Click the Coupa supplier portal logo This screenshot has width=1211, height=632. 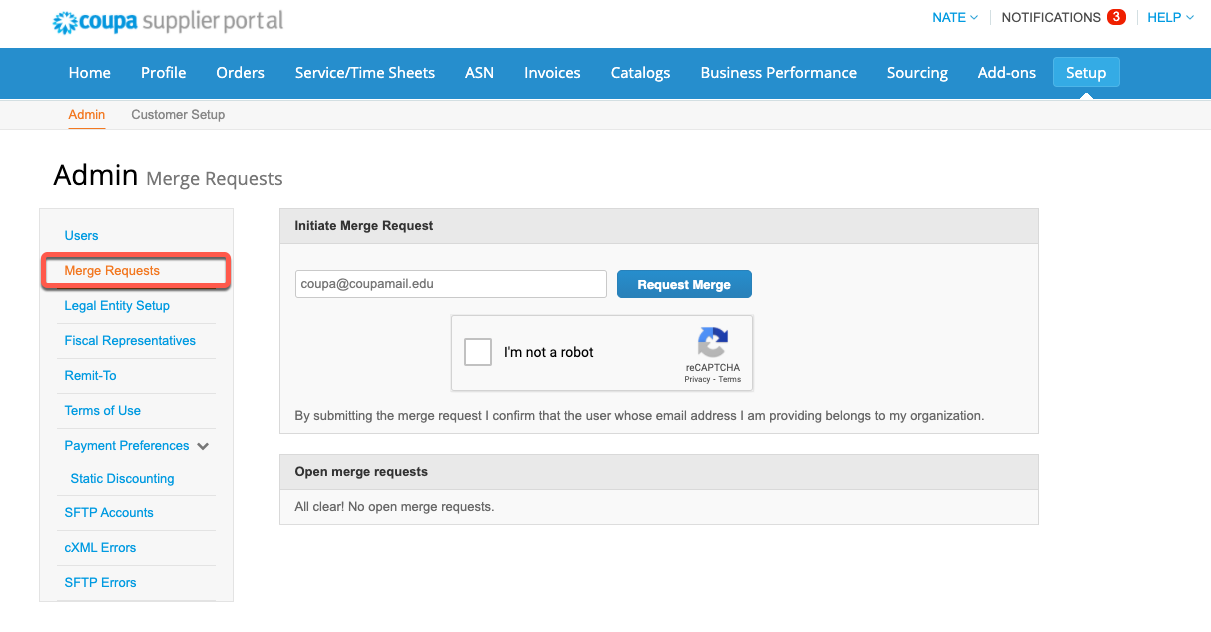coord(168,21)
